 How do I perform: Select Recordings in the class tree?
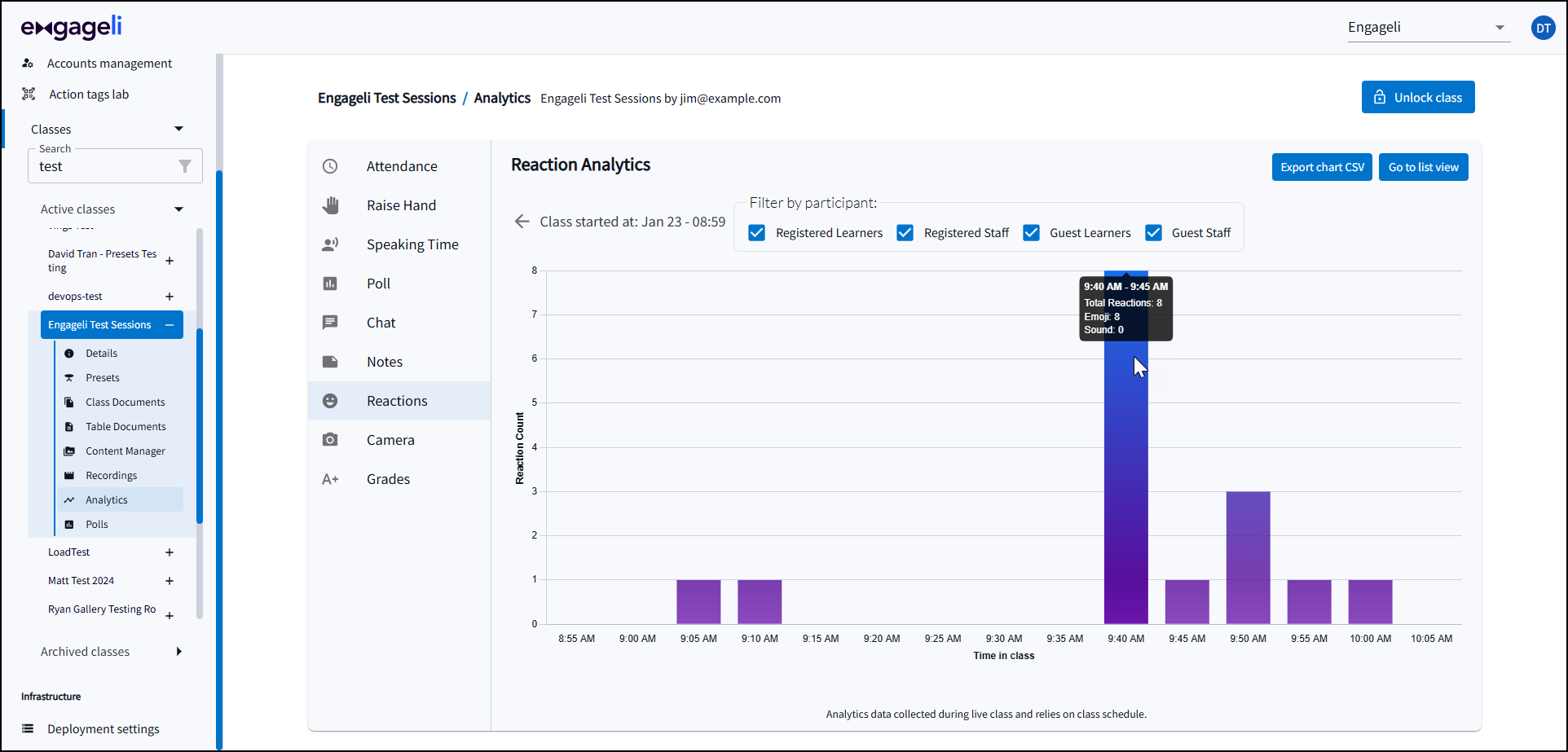112,476
